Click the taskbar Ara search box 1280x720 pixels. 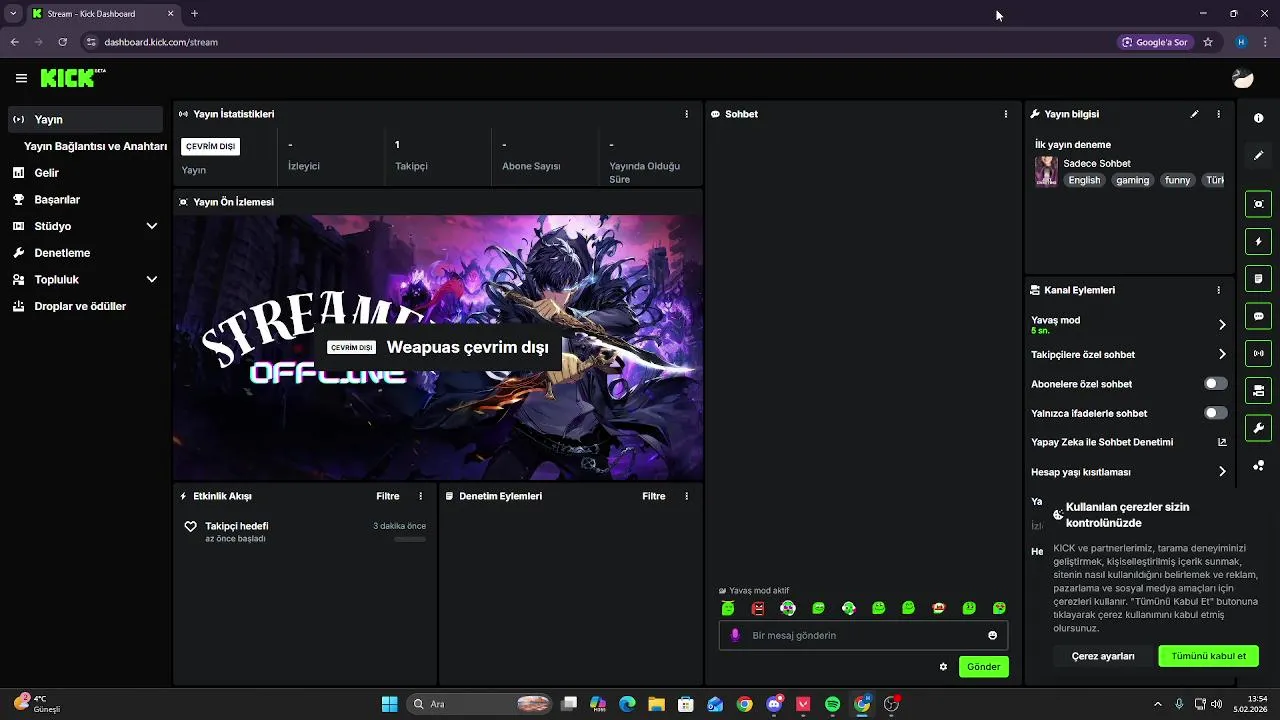point(481,704)
